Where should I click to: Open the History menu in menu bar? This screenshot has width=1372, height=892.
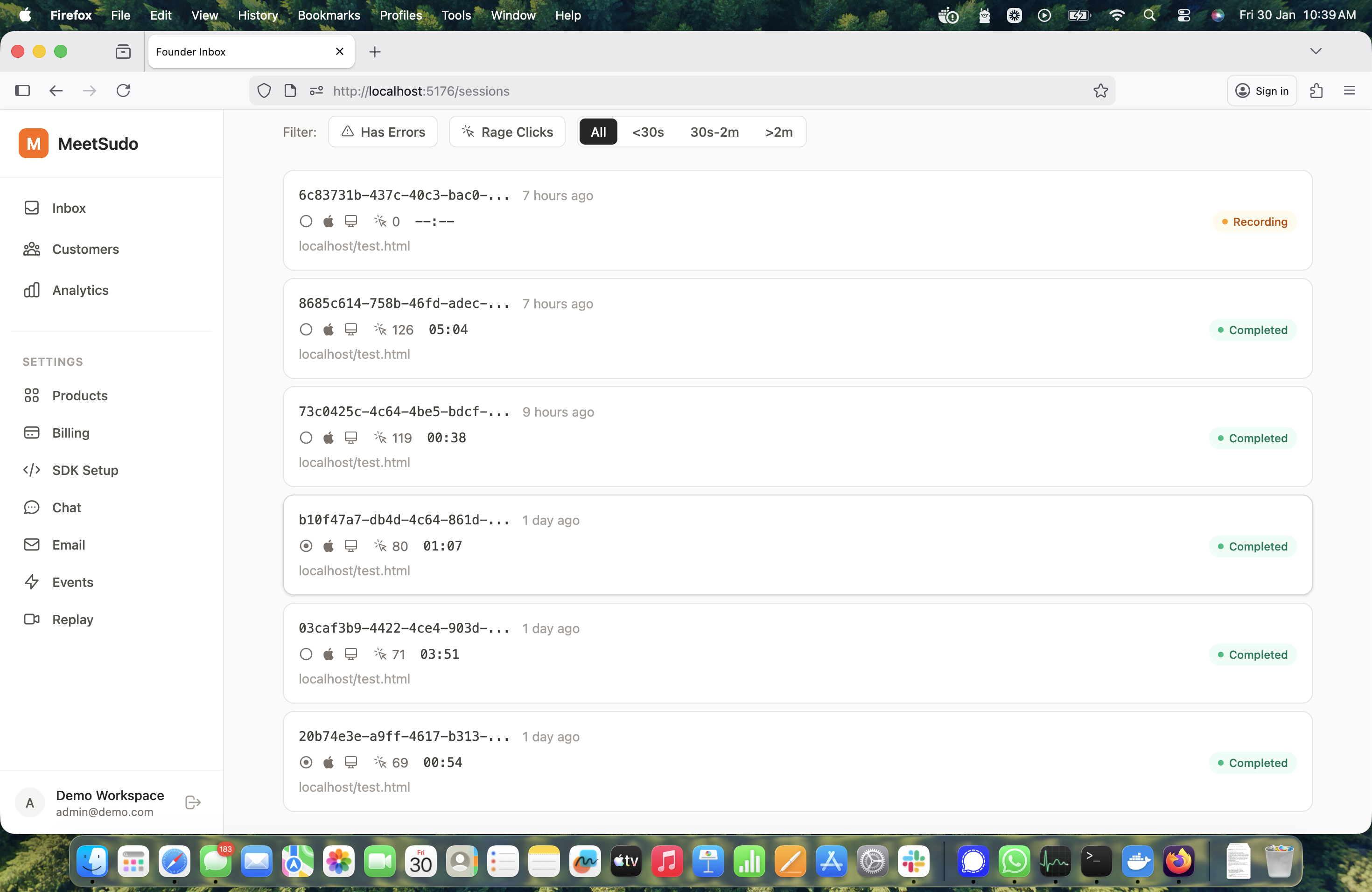(x=258, y=15)
